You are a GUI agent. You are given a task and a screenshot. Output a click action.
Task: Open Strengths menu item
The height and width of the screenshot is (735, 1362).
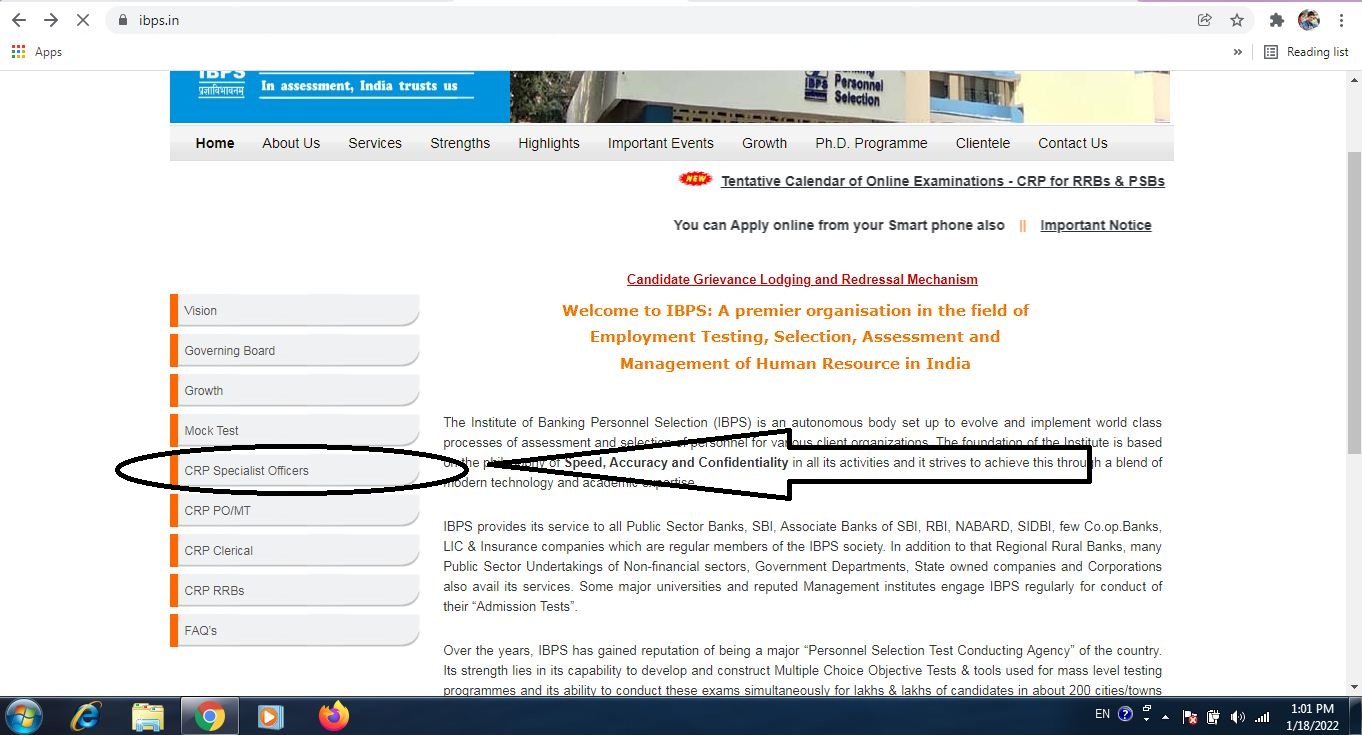[460, 143]
